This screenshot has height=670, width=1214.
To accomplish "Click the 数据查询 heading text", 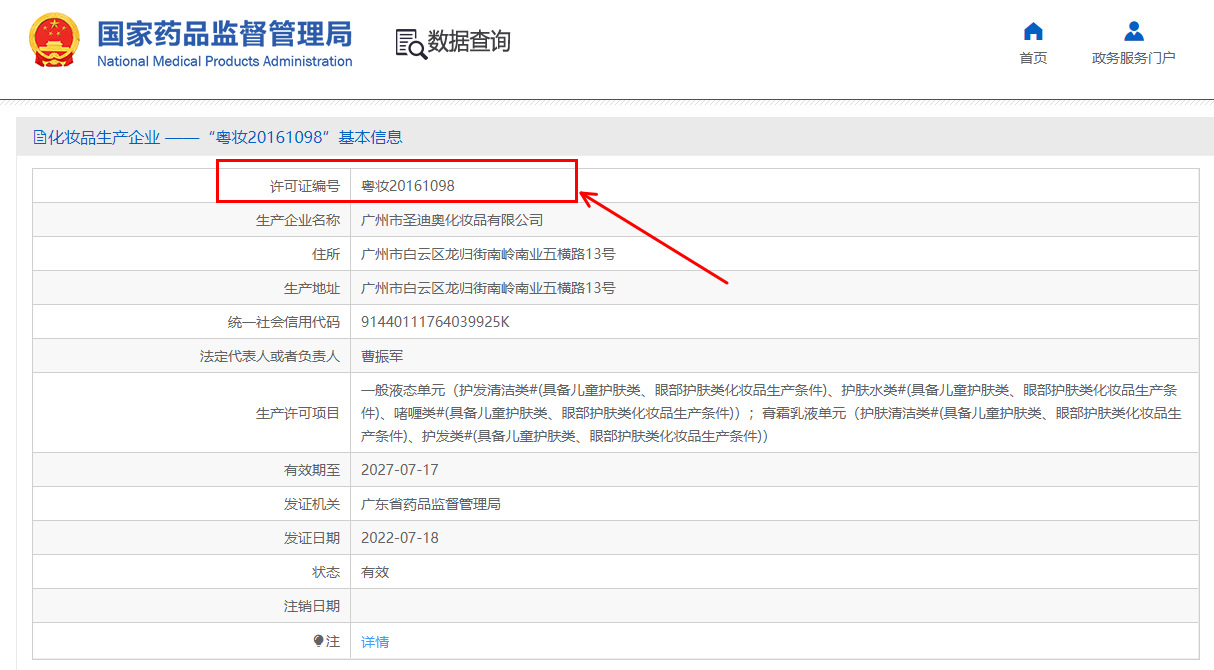I will [469, 42].
